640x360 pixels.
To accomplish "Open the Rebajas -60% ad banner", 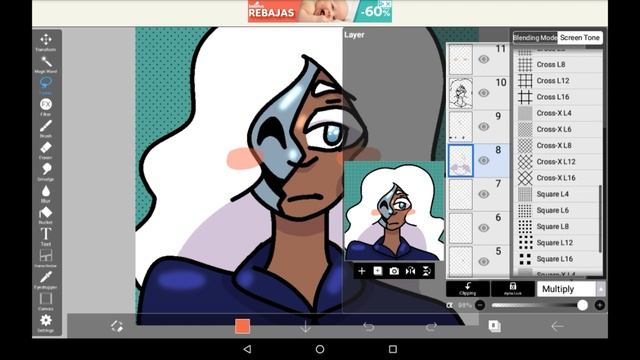I will tap(320, 11).
